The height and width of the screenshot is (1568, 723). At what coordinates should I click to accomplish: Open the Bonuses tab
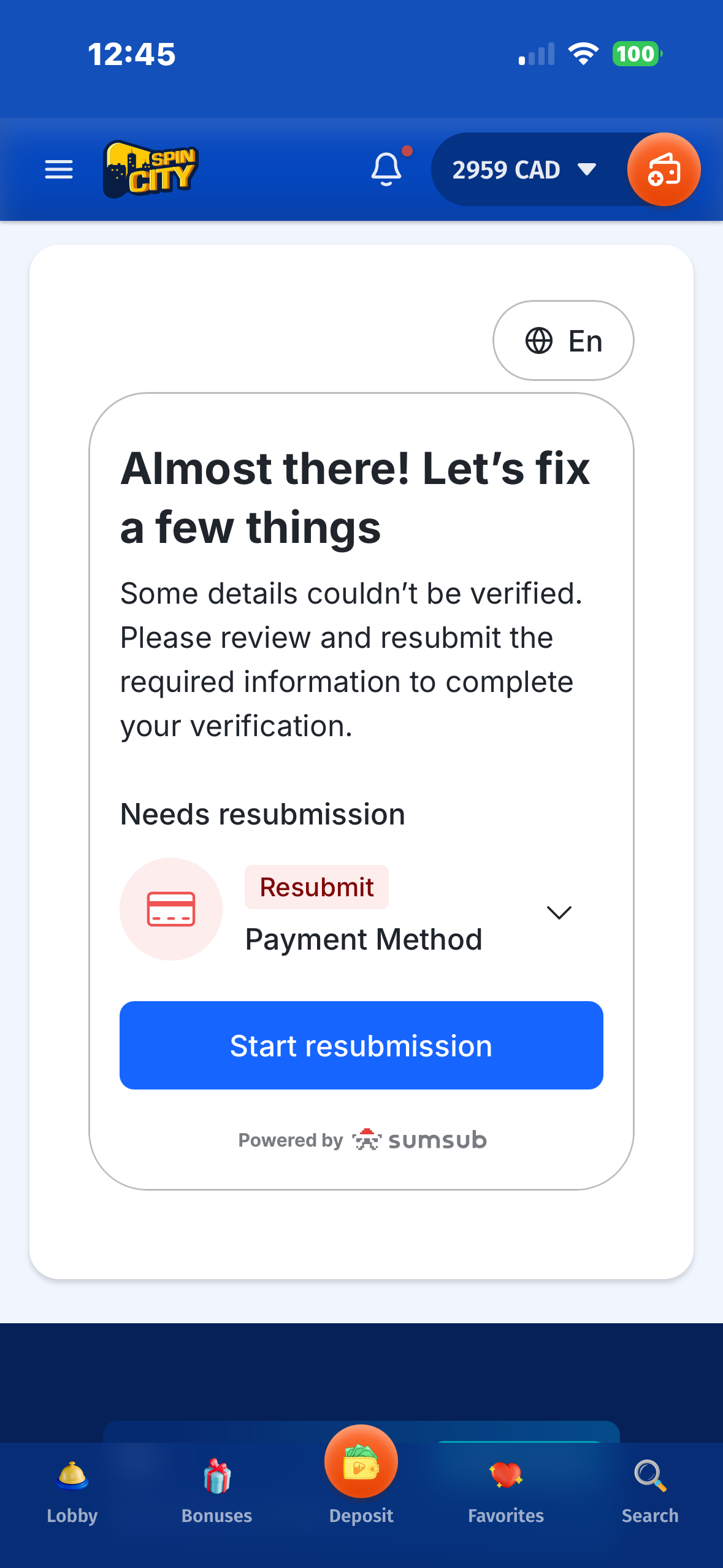point(217,1491)
